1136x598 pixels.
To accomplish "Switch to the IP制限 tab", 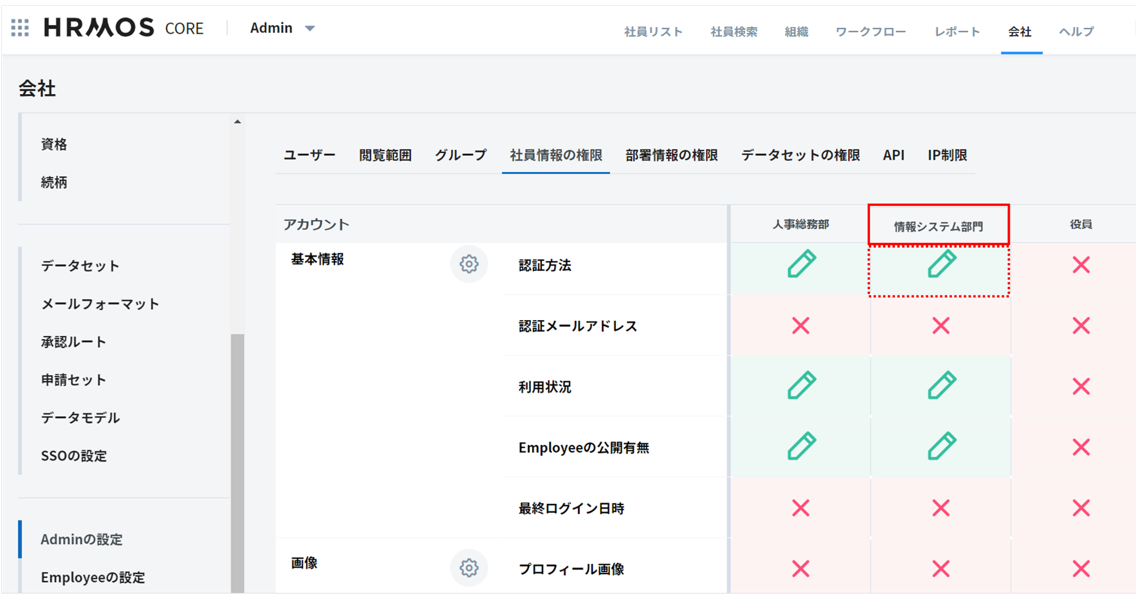I will (x=947, y=155).
